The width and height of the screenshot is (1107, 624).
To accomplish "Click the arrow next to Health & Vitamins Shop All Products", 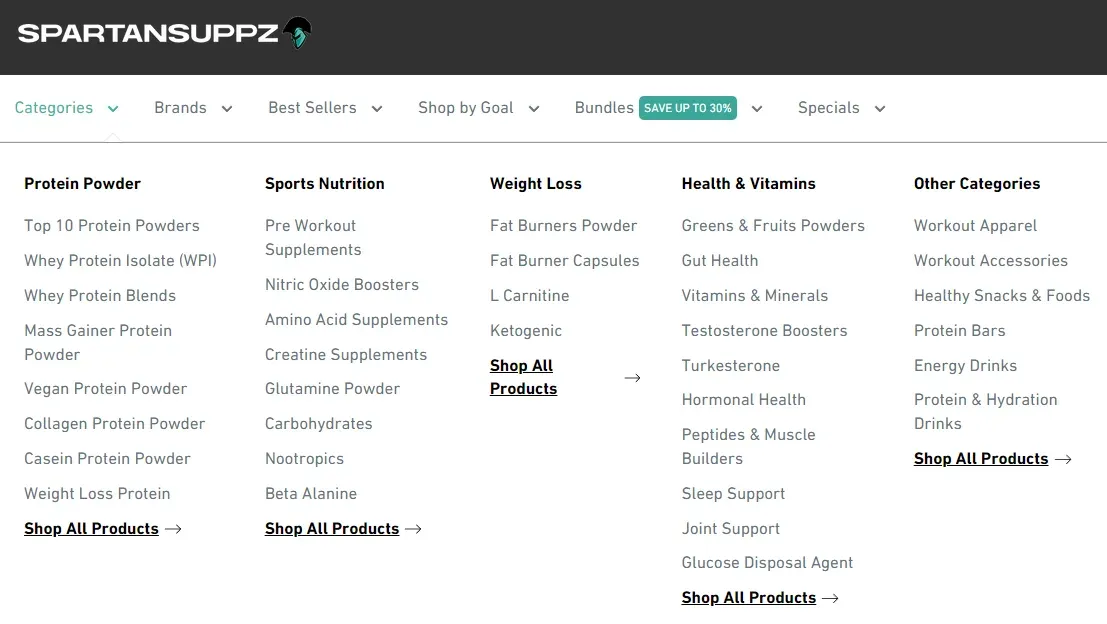I will point(829,597).
